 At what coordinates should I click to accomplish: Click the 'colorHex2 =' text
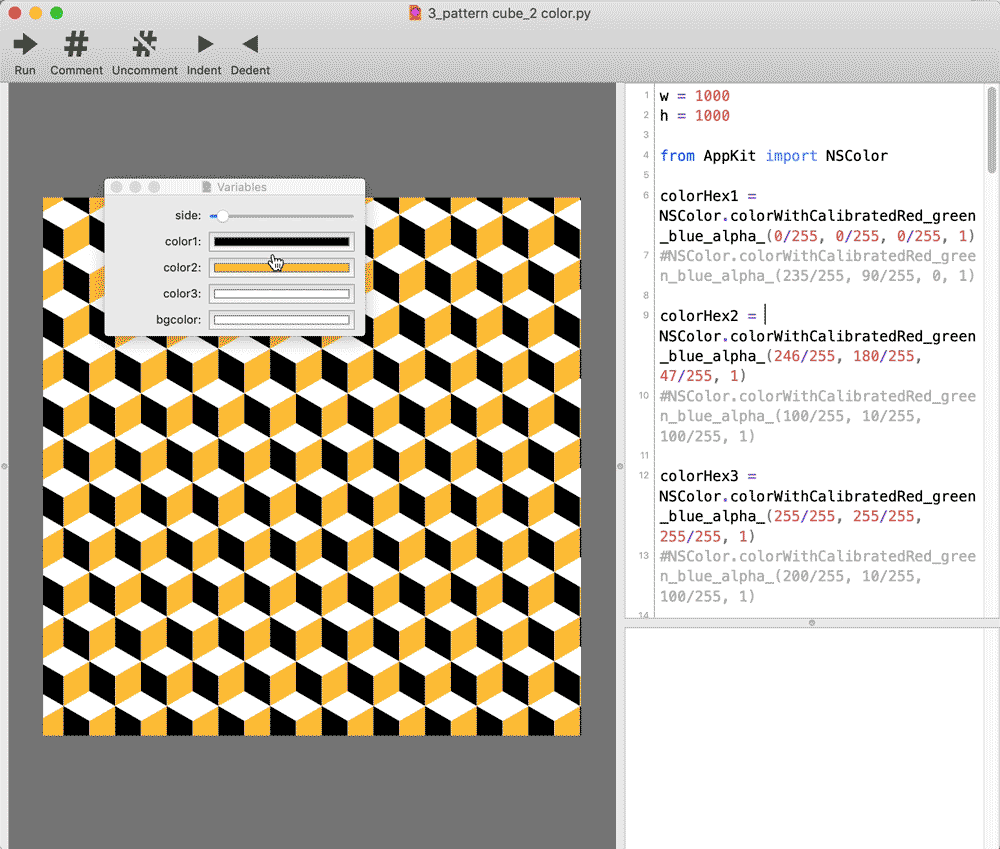coord(708,316)
